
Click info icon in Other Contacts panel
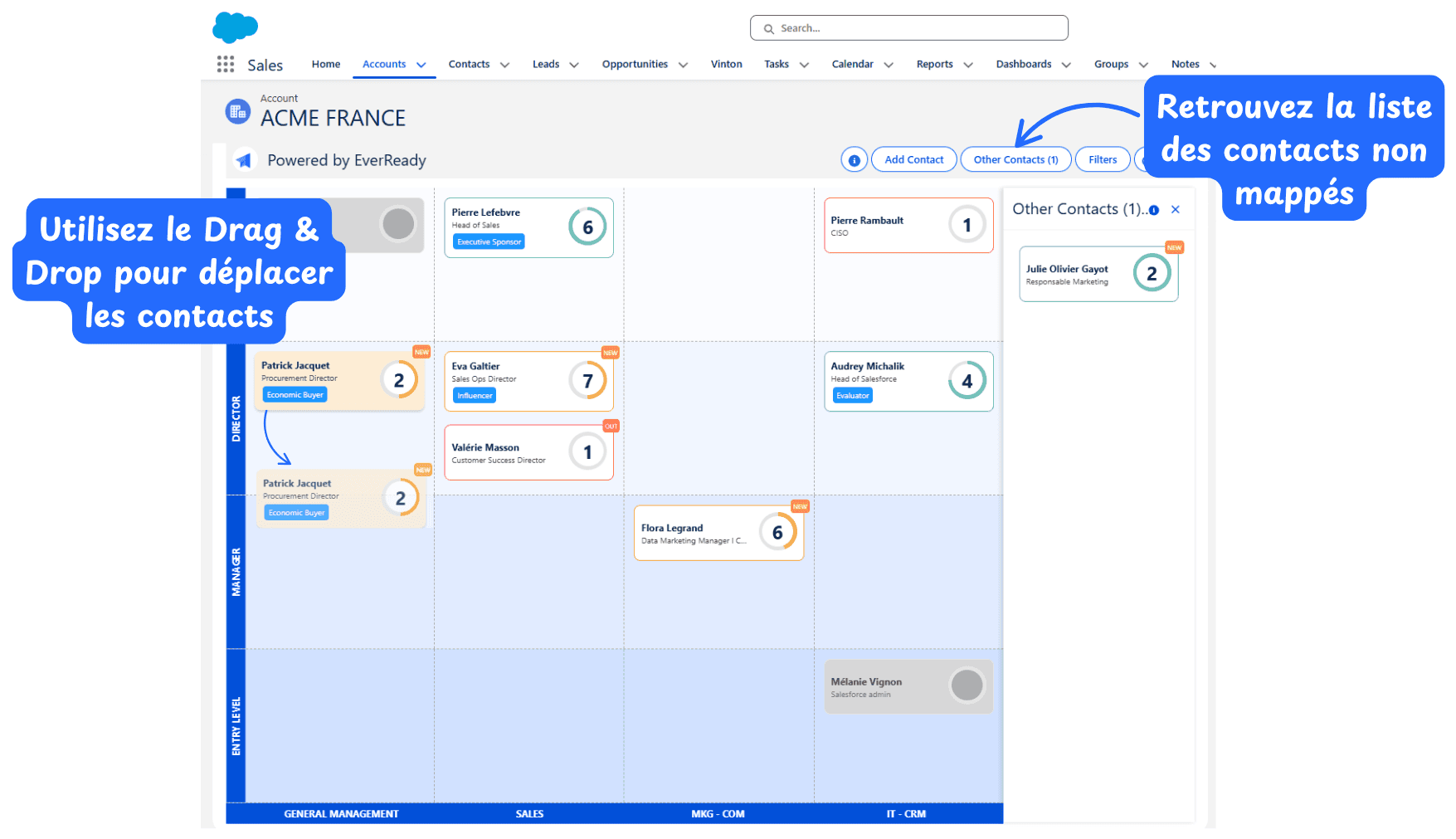(x=1154, y=210)
